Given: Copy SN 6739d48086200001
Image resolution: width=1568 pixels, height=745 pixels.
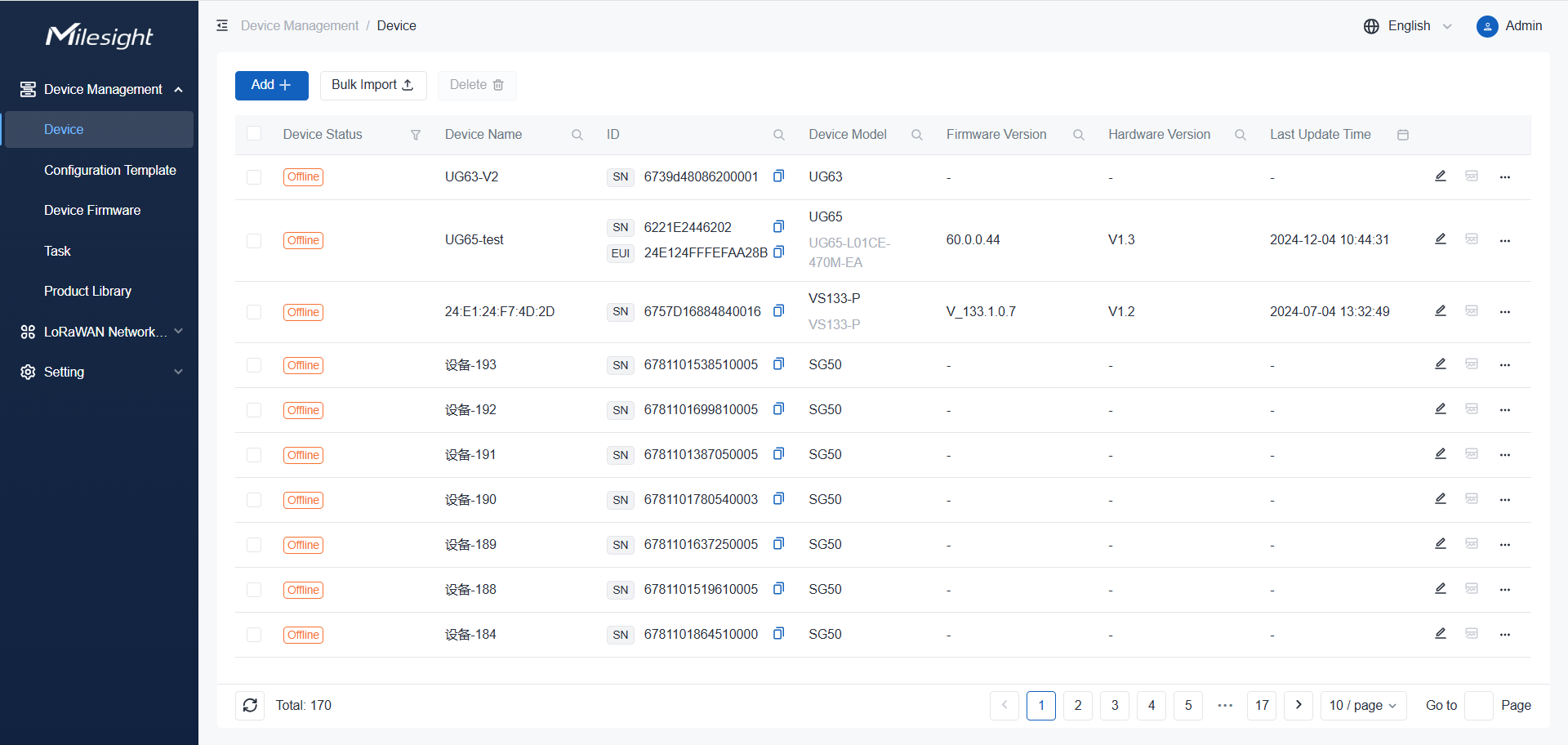Looking at the screenshot, I should tap(778, 176).
